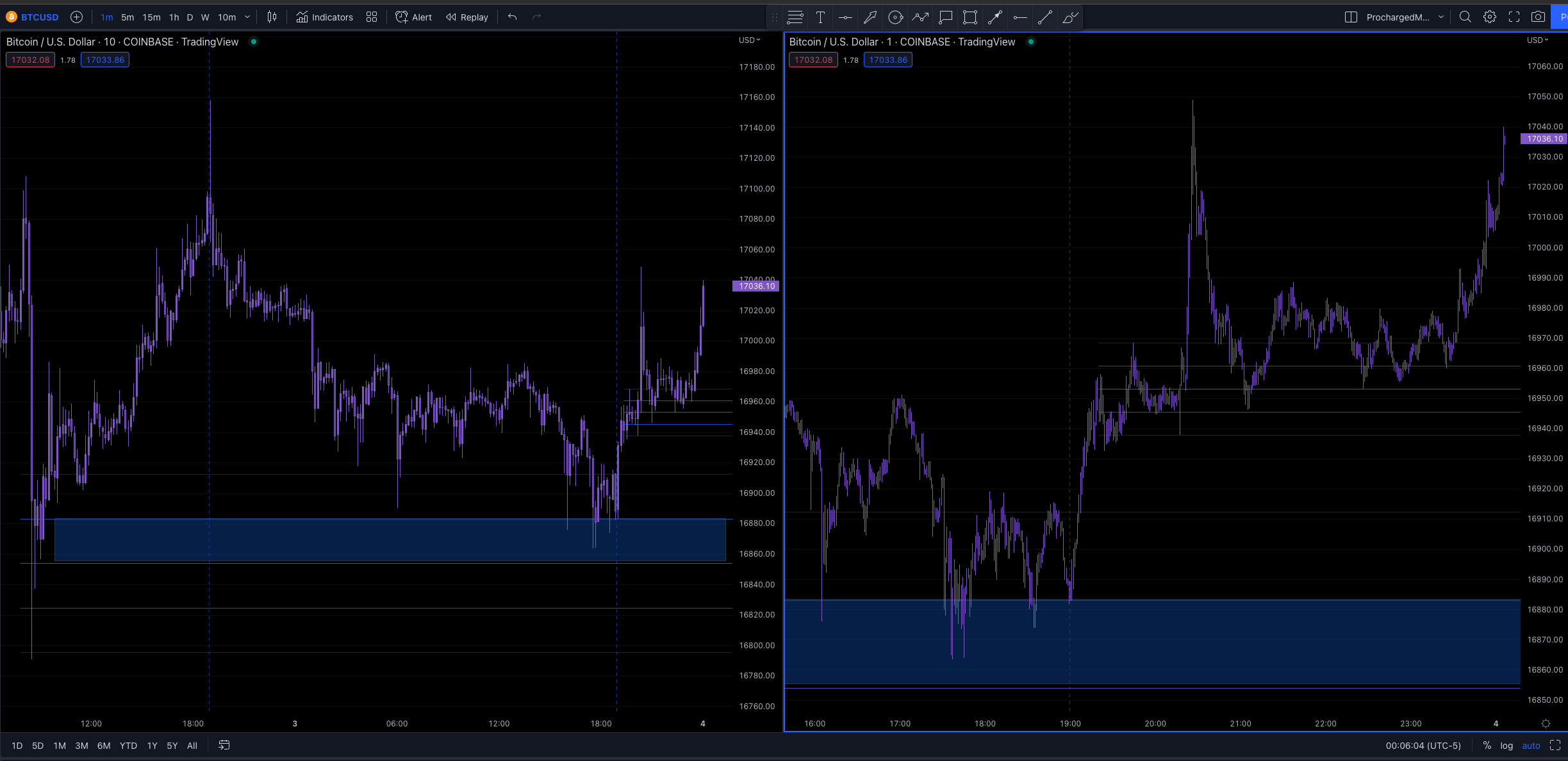The height and width of the screenshot is (761, 1568).
Task: Open the chart screenshot camera tool
Action: pos(1538,17)
